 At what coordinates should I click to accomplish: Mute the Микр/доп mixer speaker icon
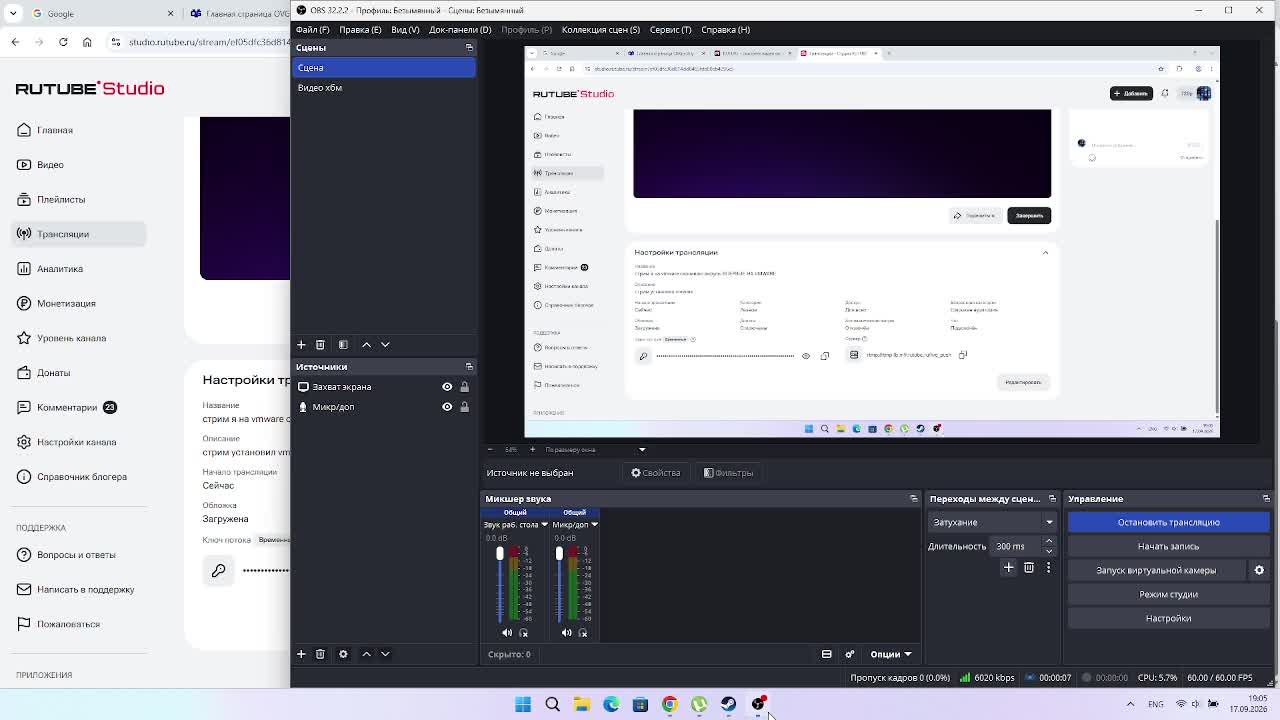click(x=566, y=632)
